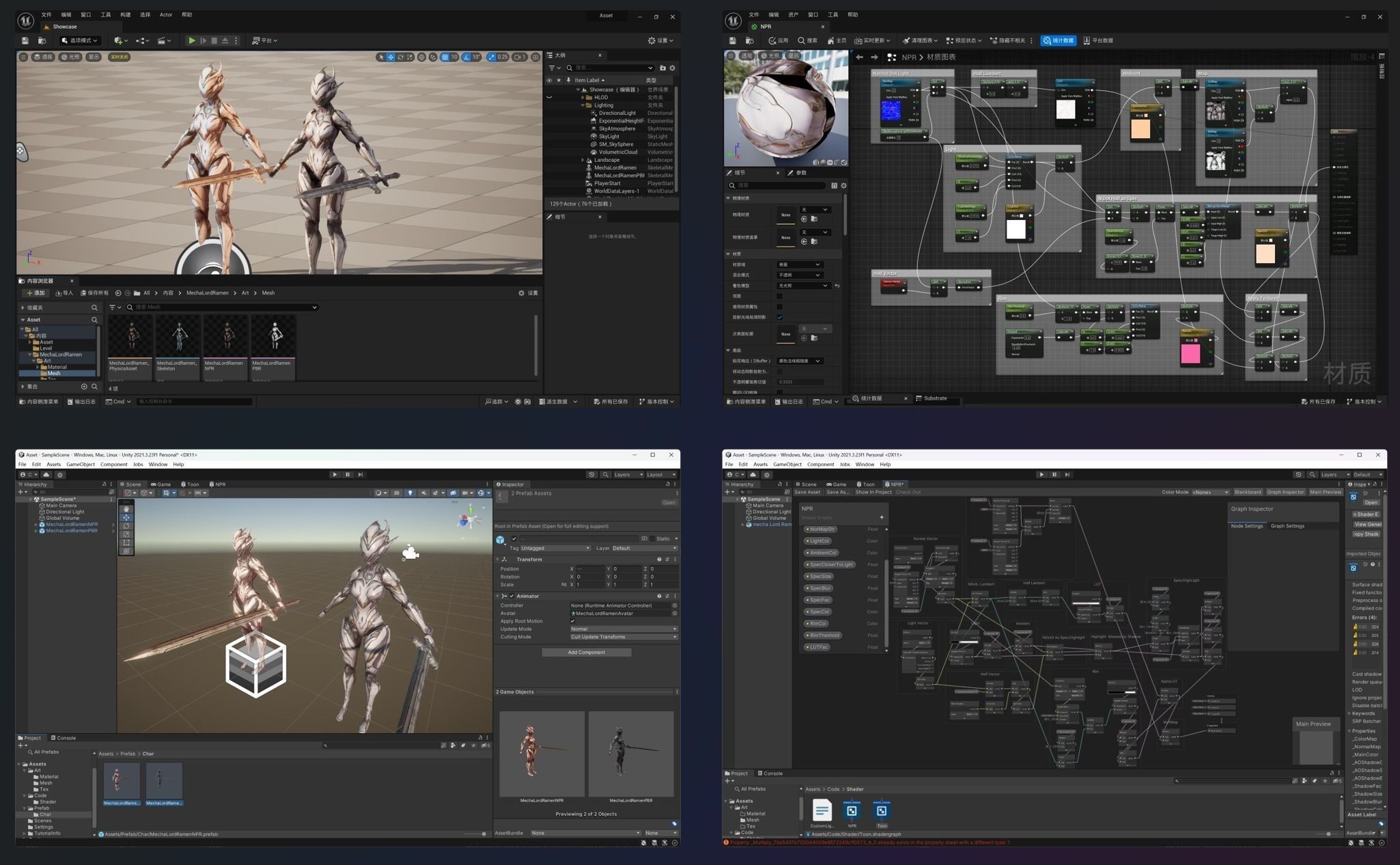Expand MechaLordRamenNPR in Unity Hierarchy
1400x865 pixels.
point(36,525)
